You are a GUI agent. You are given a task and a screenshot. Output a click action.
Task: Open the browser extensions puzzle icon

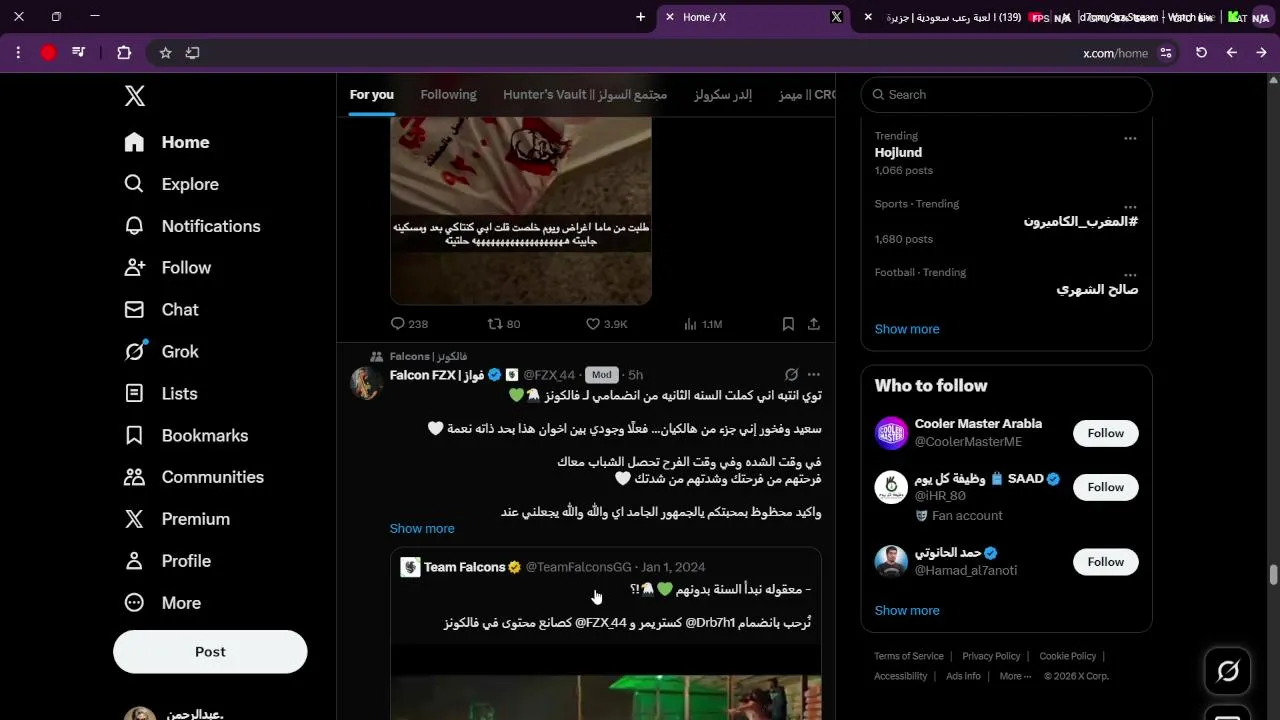[x=124, y=53]
